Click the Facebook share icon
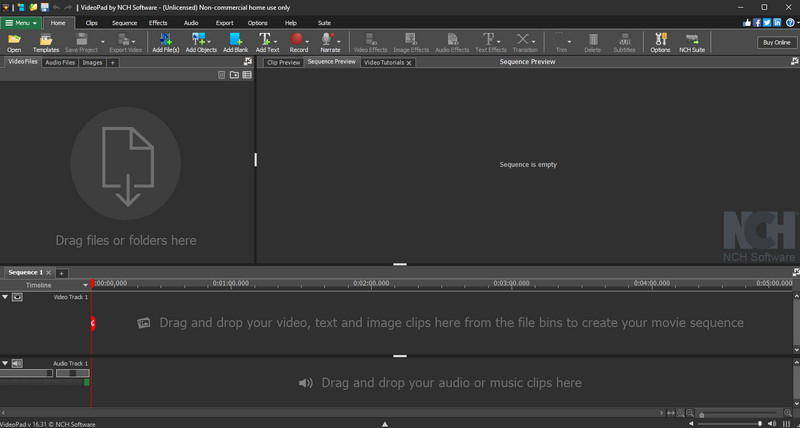Viewport: 800px width, 428px height. (758, 22)
